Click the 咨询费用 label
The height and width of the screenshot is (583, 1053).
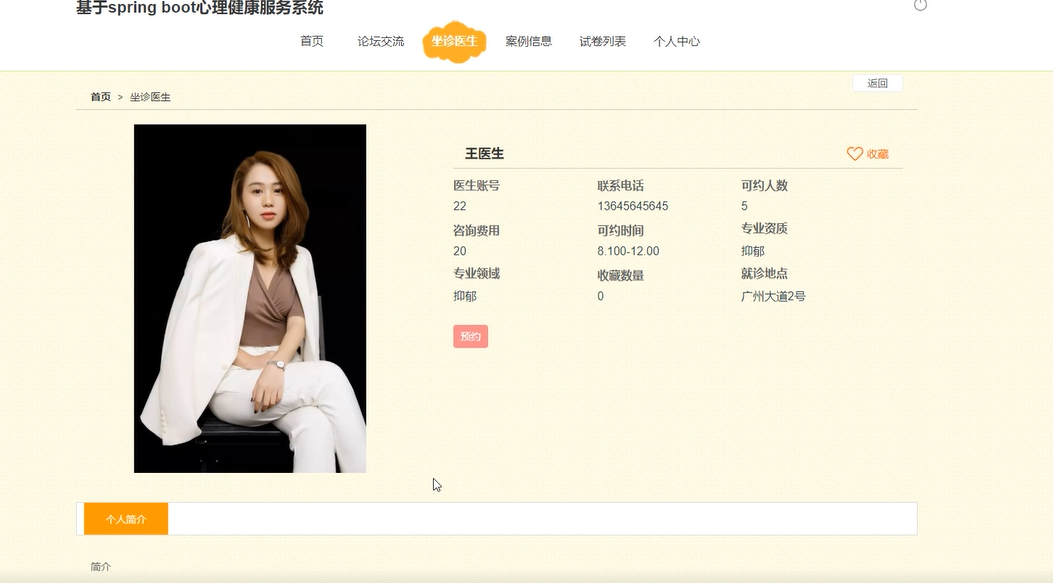tap(476, 230)
